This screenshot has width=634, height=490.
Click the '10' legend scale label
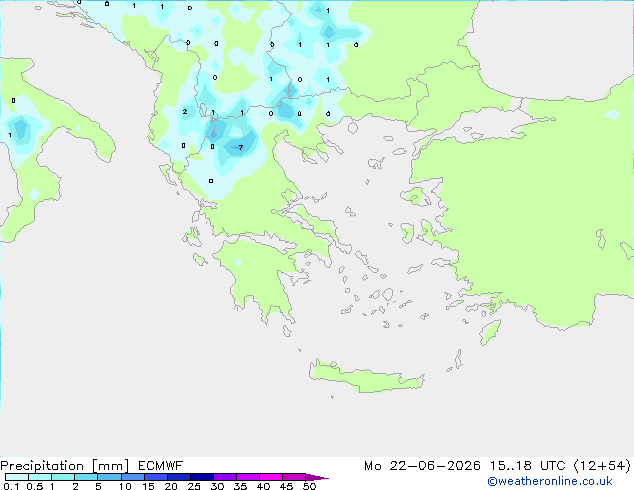pos(125,486)
